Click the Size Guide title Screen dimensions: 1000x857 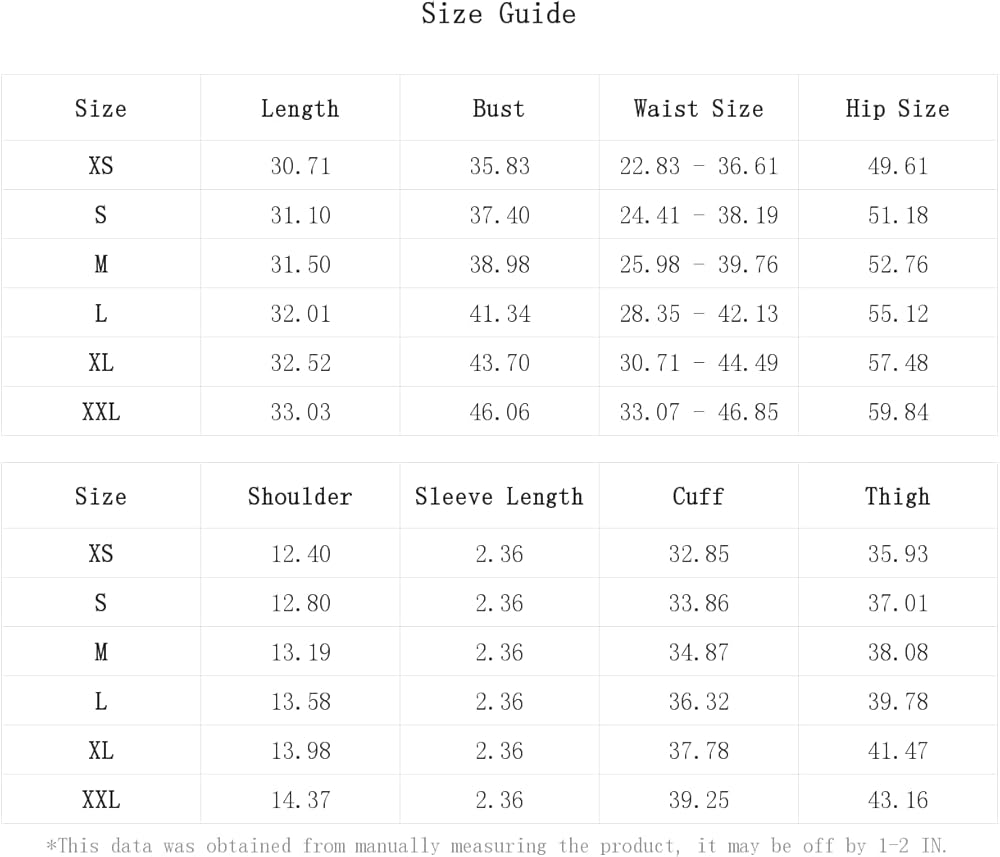498,14
